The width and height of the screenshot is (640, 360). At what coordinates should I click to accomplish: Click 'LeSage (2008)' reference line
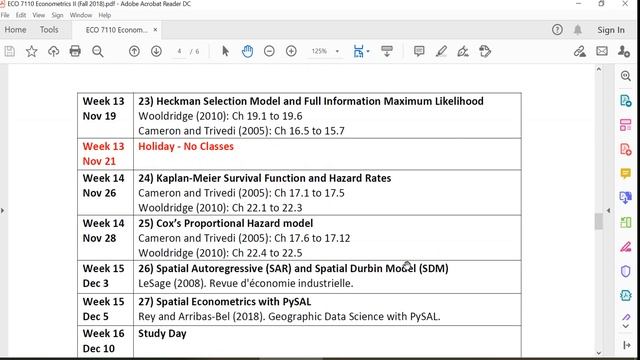246,283
